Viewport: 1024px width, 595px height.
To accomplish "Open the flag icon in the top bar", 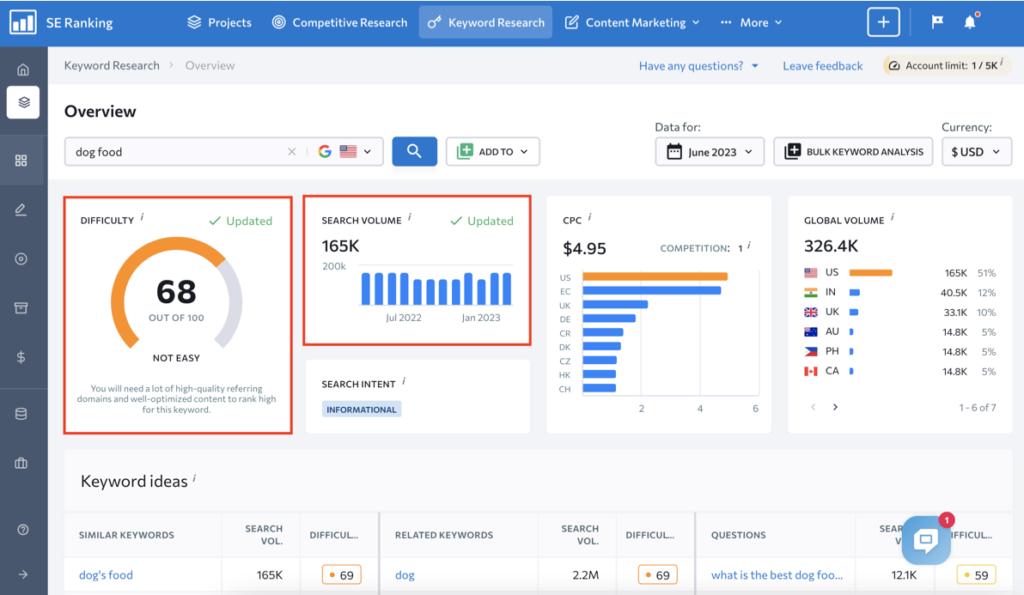I will click(937, 22).
